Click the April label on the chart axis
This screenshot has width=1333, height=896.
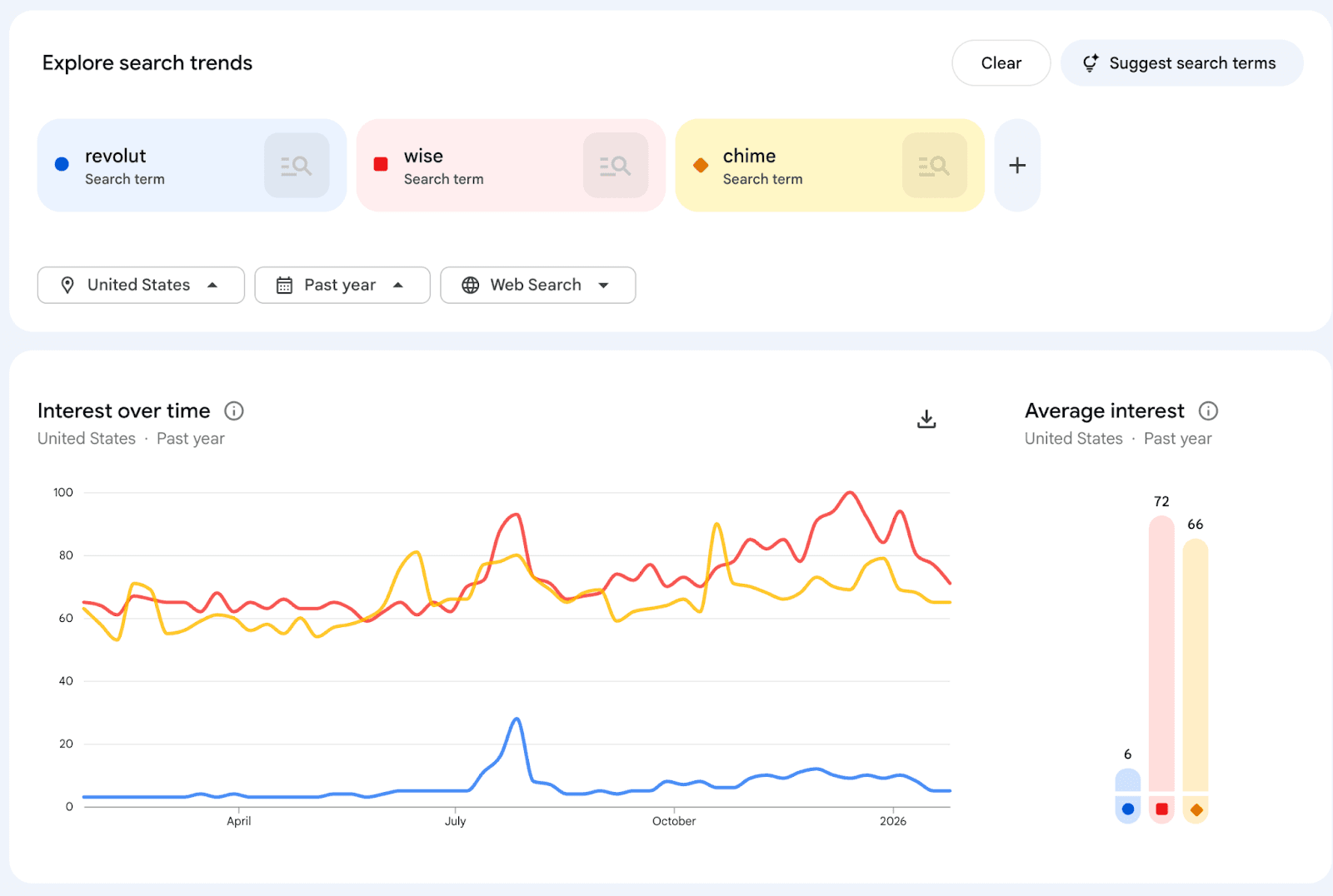pos(239,821)
